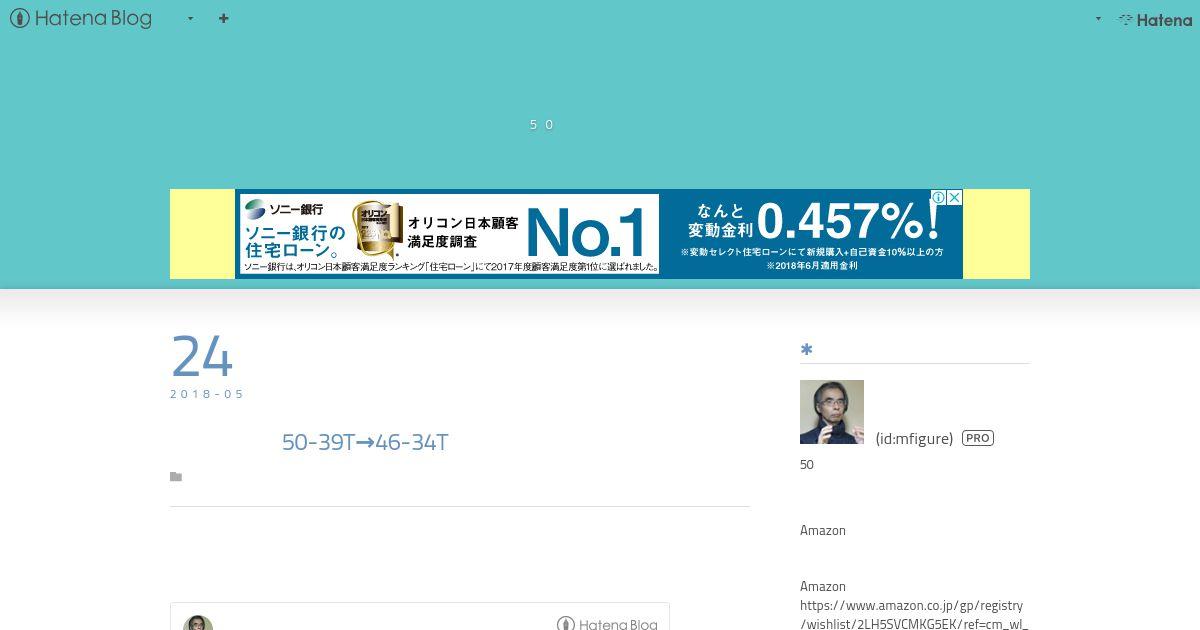Select the "50" text under the sidebar profile
The image size is (1200, 630).
tap(807, 464)
